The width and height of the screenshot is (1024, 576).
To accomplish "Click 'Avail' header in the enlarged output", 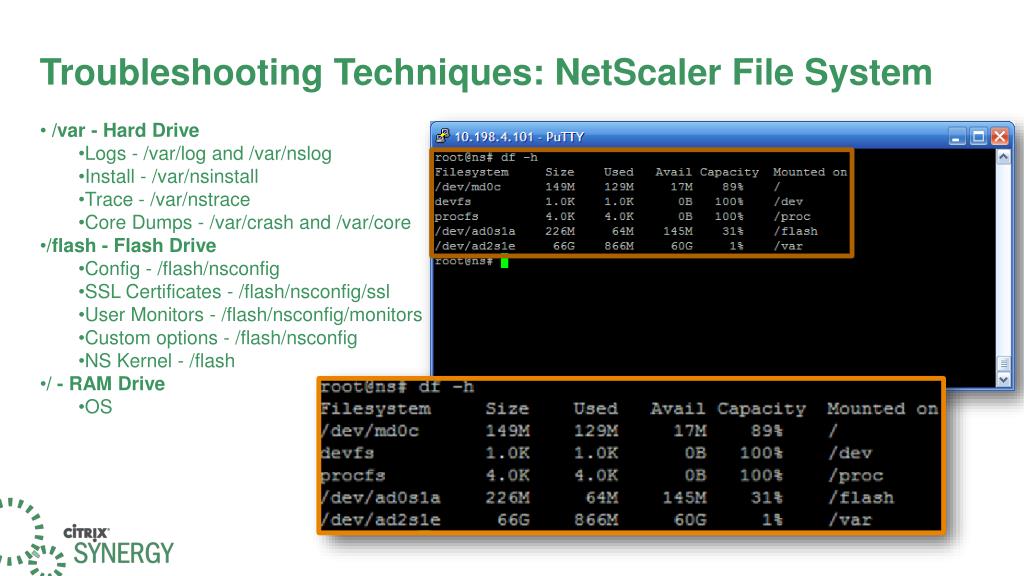I will coord(678,409).
